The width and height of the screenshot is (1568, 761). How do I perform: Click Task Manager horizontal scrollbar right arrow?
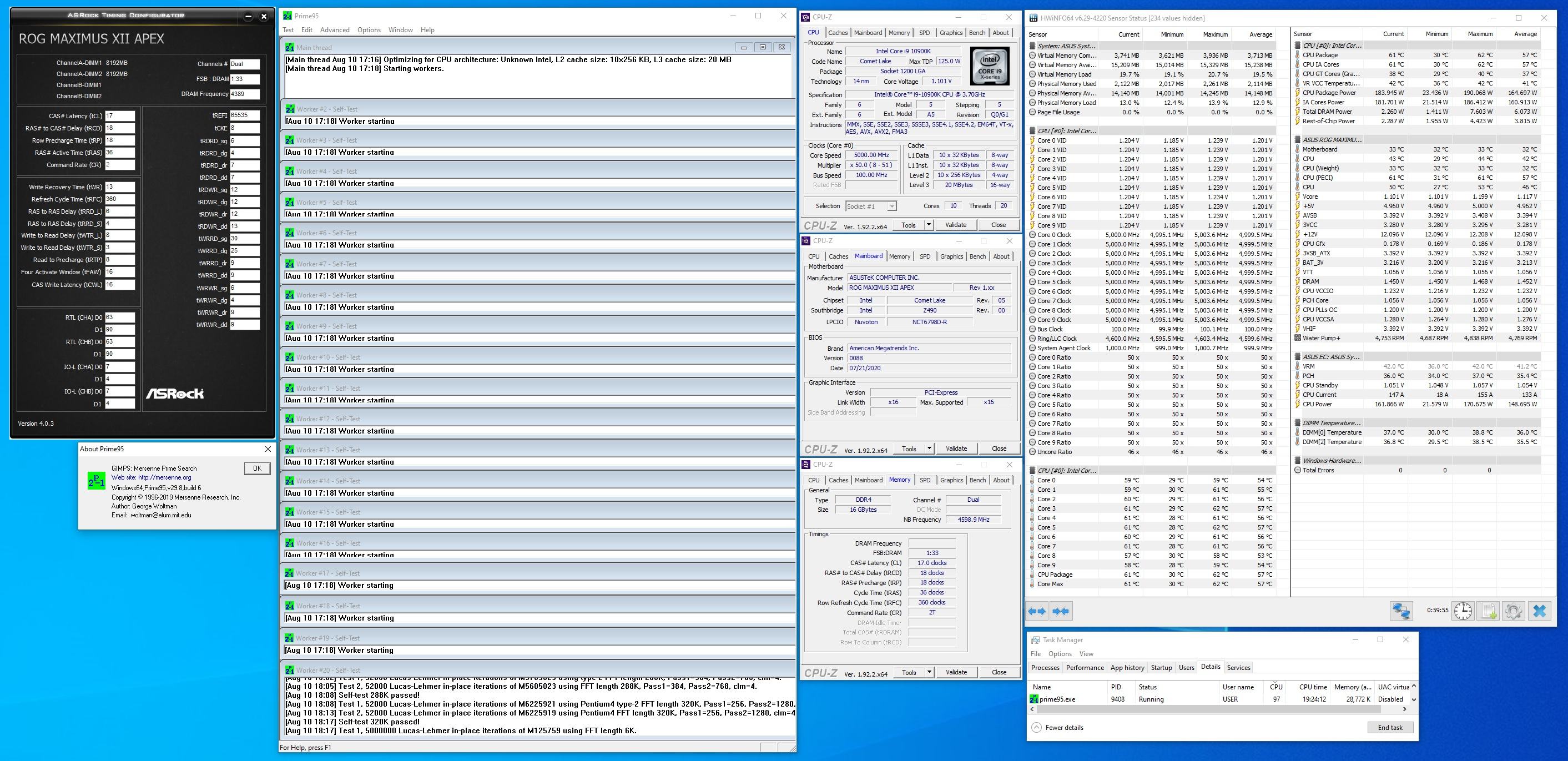[1405, 709]
